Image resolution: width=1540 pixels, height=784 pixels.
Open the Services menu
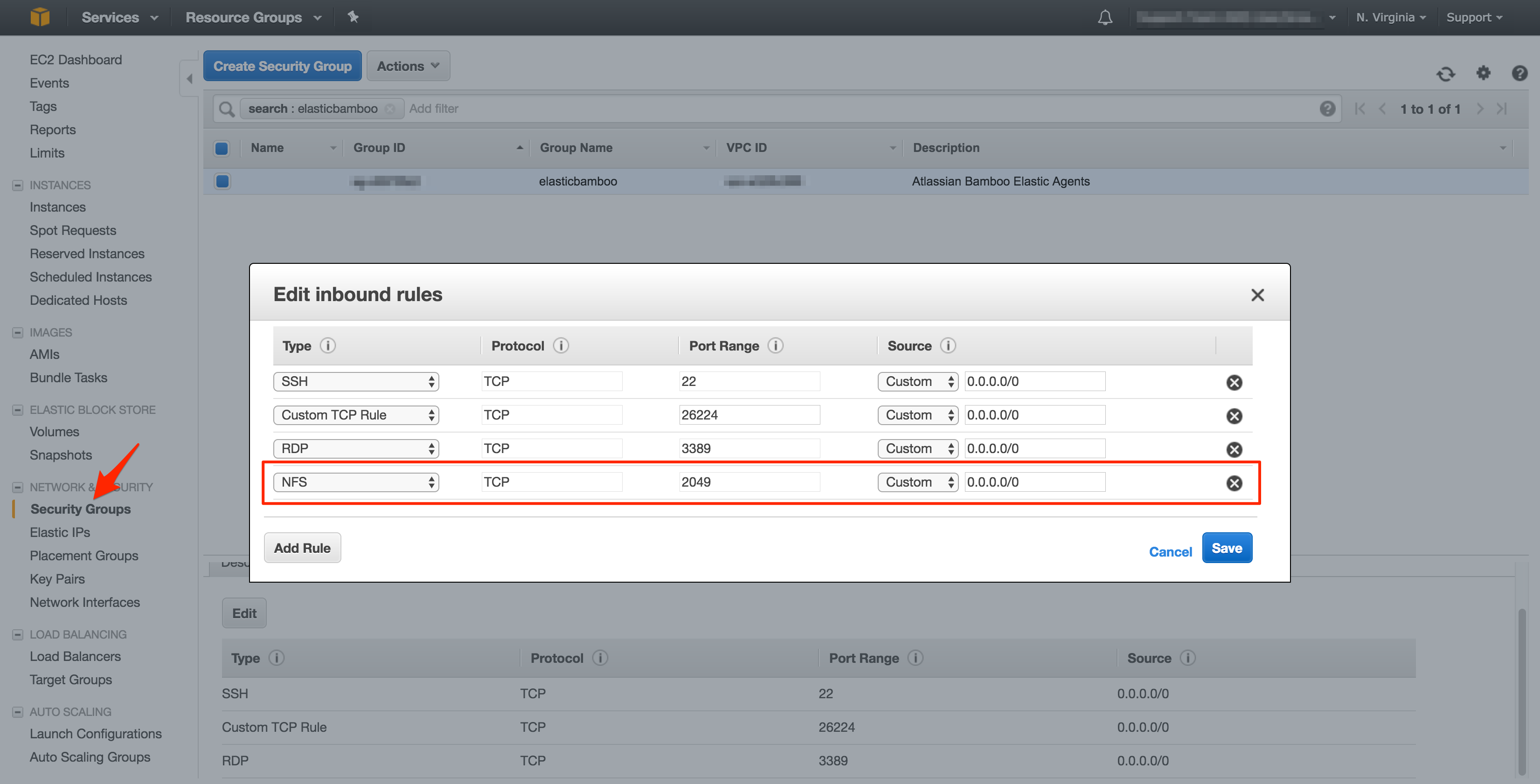pos(119,17)
